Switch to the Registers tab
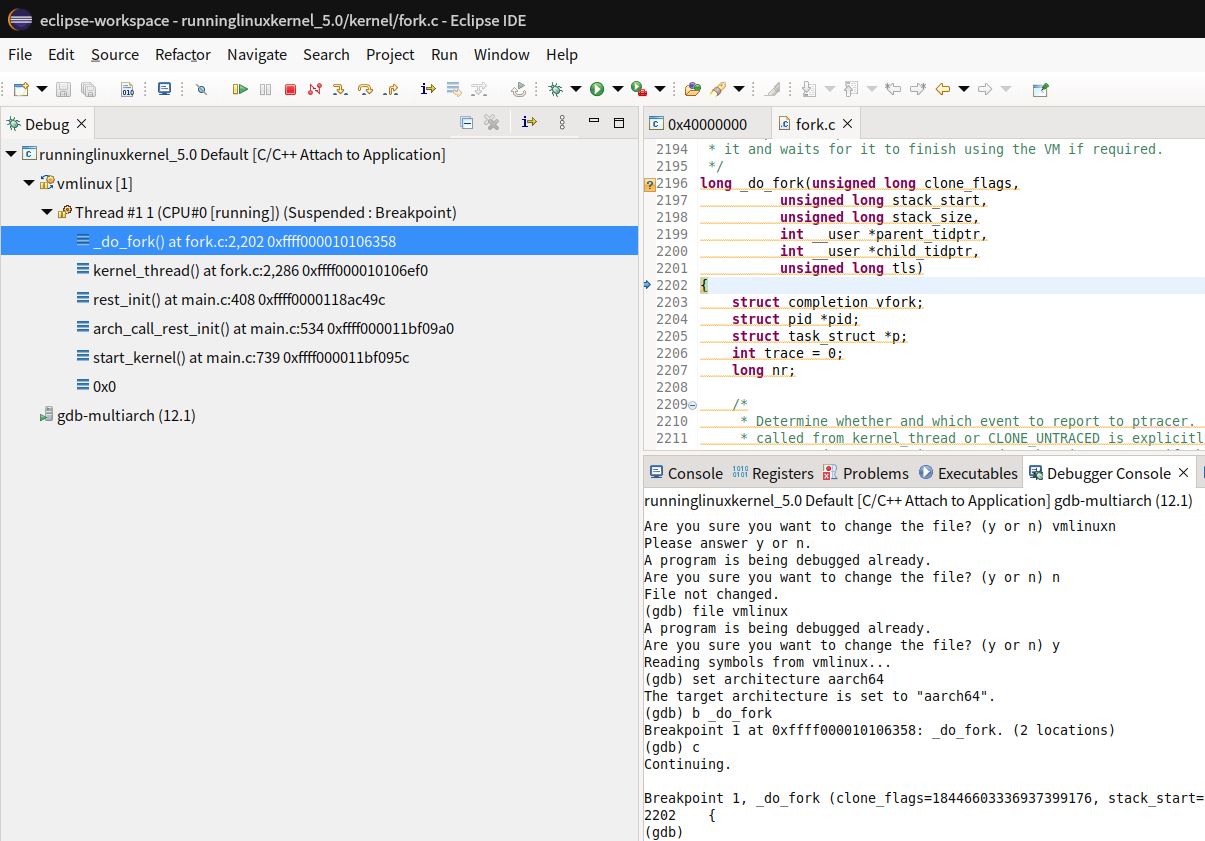Image resolution: width=1205 pixels, height=841 pixels. coord(772,473)
